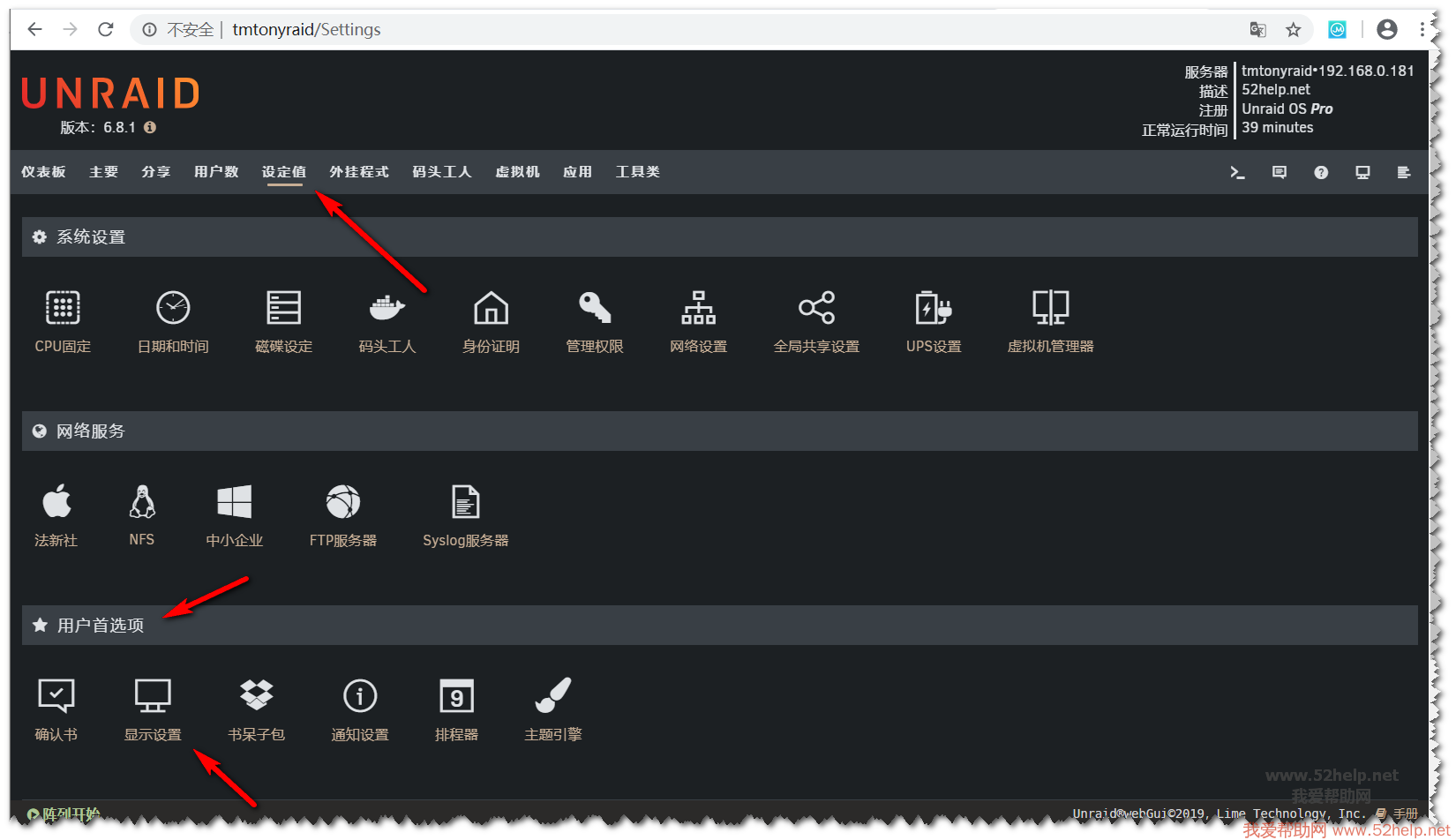Open the 管理权限 key icon
This screenshot has height=840, width=1456.
click(595, 308)
